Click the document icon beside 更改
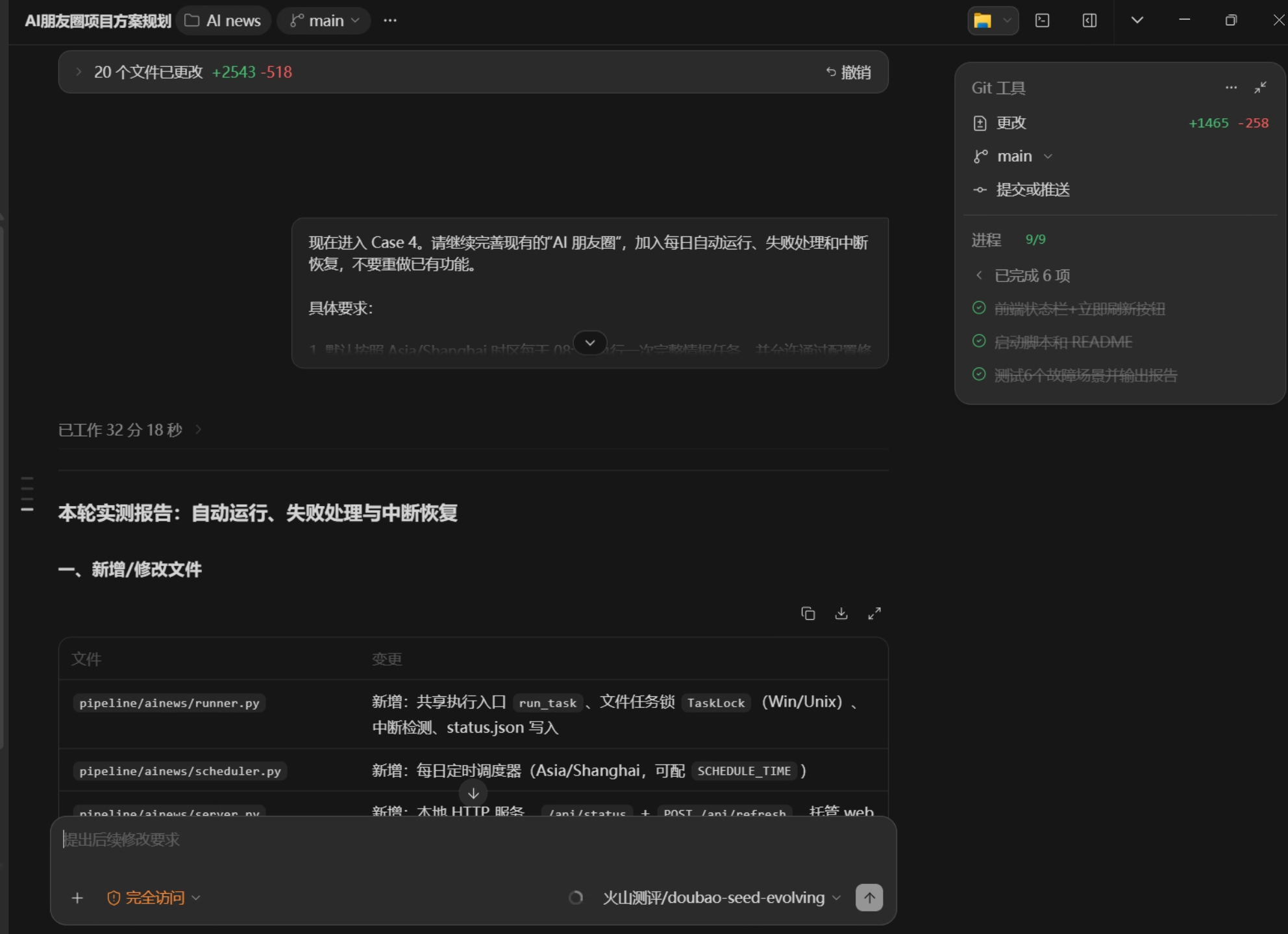The width and height of the screenshot is (1288, 934). 980,123
